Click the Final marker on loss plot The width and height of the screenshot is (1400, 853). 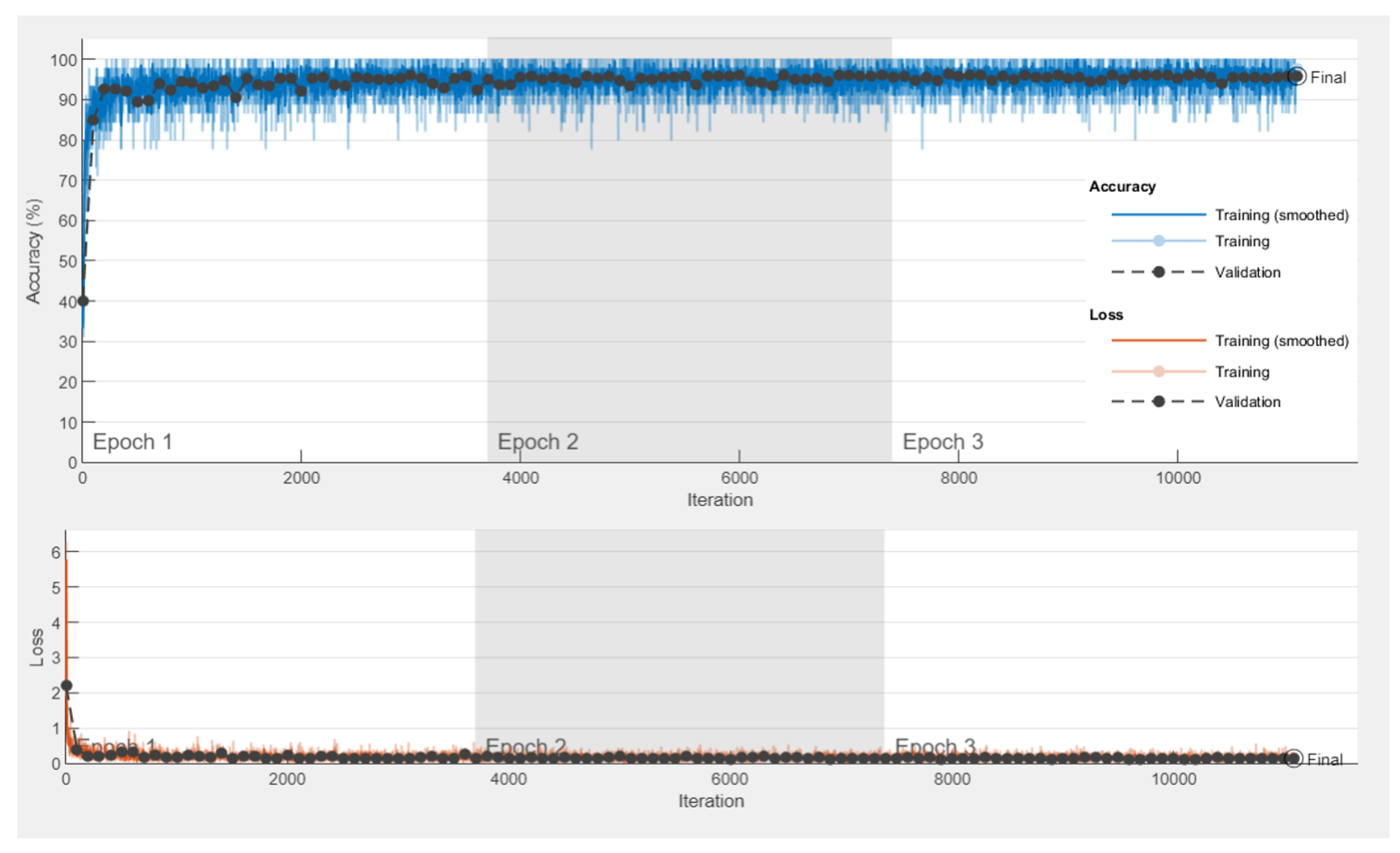1293,758
